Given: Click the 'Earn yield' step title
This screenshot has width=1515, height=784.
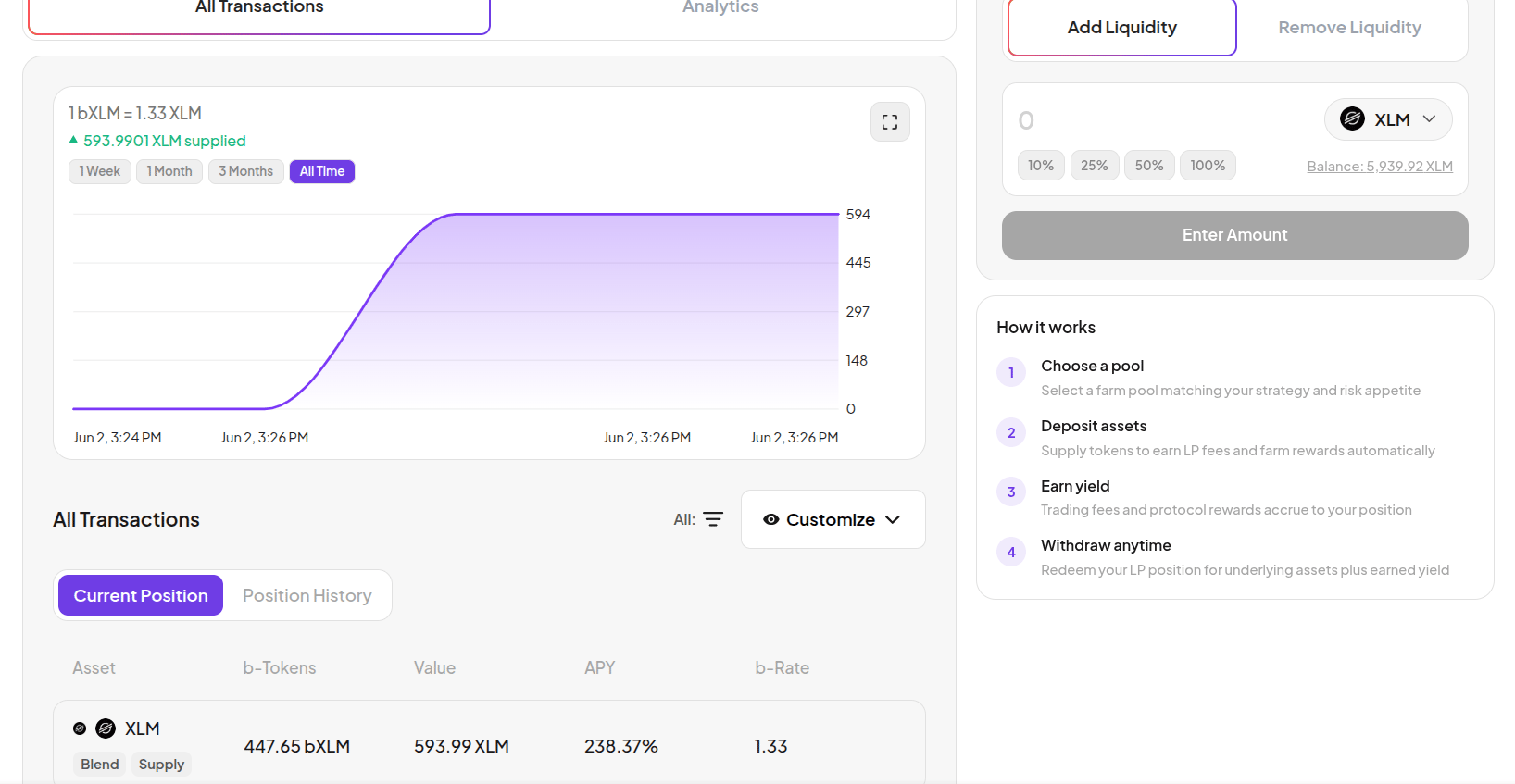Looking at the screenshot, I should pyautogui.click(x=1075, y=486).
